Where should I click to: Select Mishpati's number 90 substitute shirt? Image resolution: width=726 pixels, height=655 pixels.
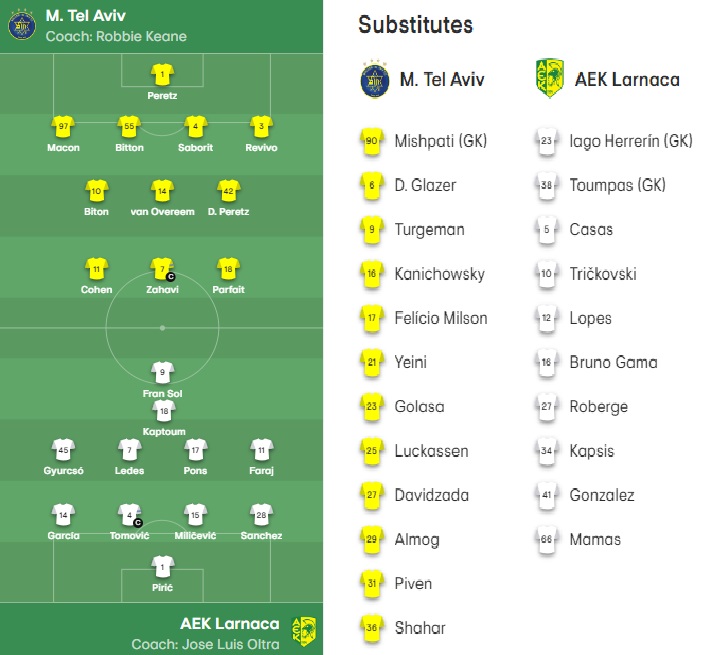[x=372, y=141]
